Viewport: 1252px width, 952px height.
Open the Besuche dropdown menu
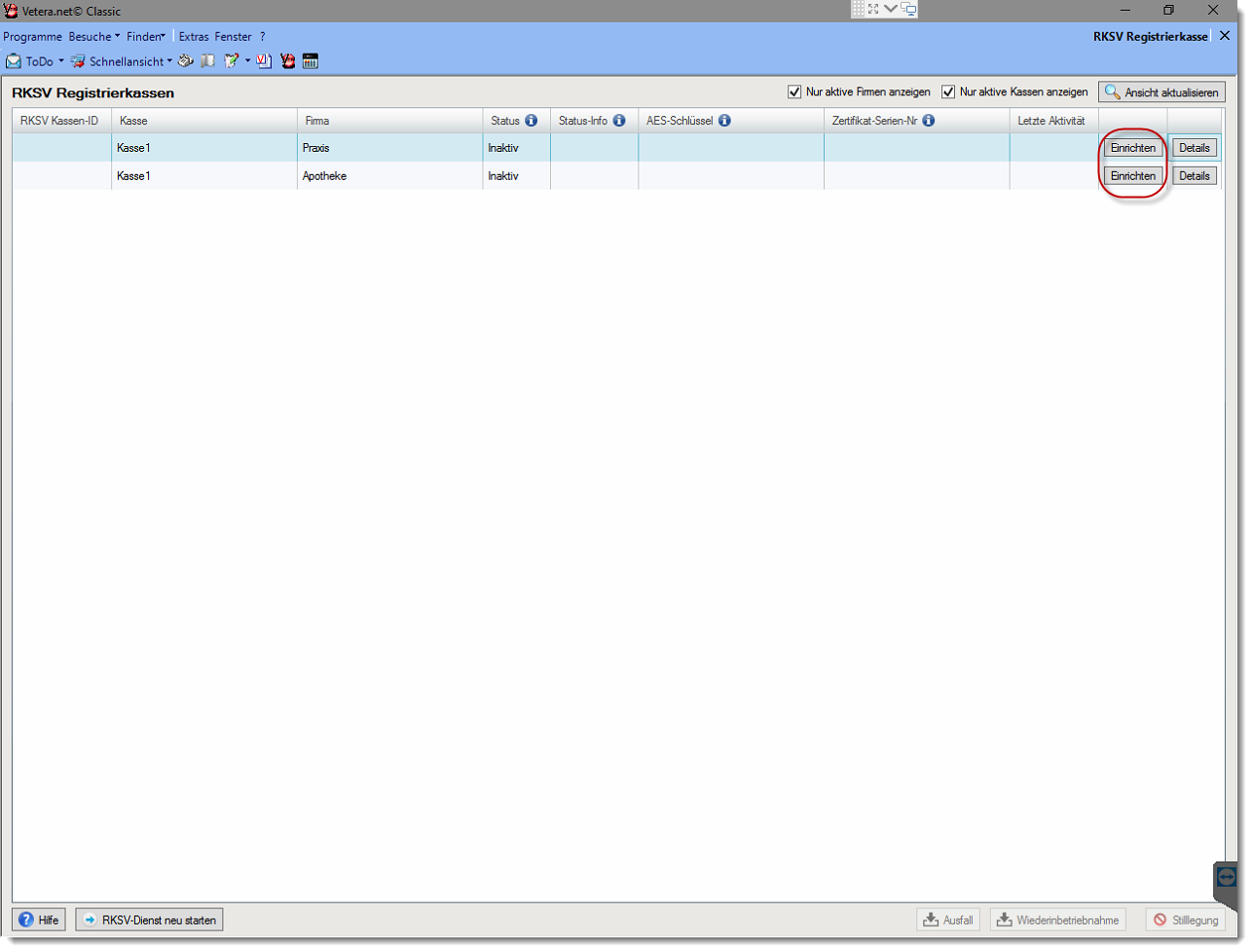[94, 36]
